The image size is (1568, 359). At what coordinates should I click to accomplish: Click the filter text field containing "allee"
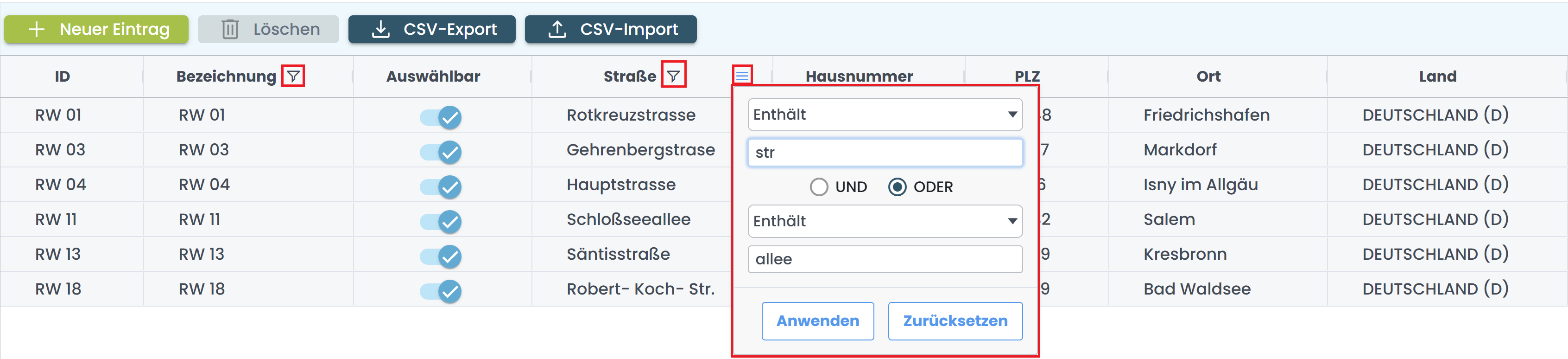coord(885,259)
